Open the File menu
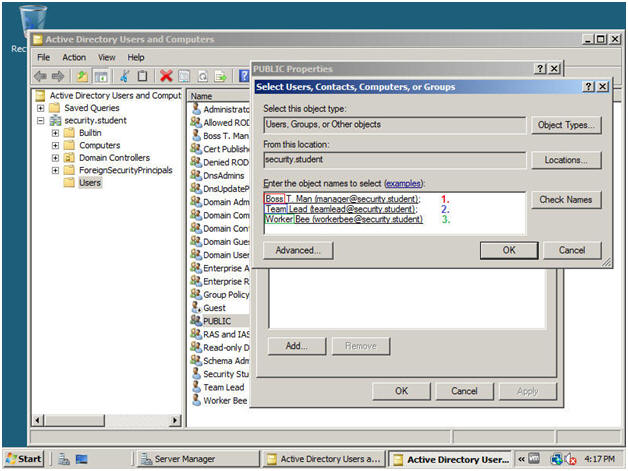 coord(43,57)
